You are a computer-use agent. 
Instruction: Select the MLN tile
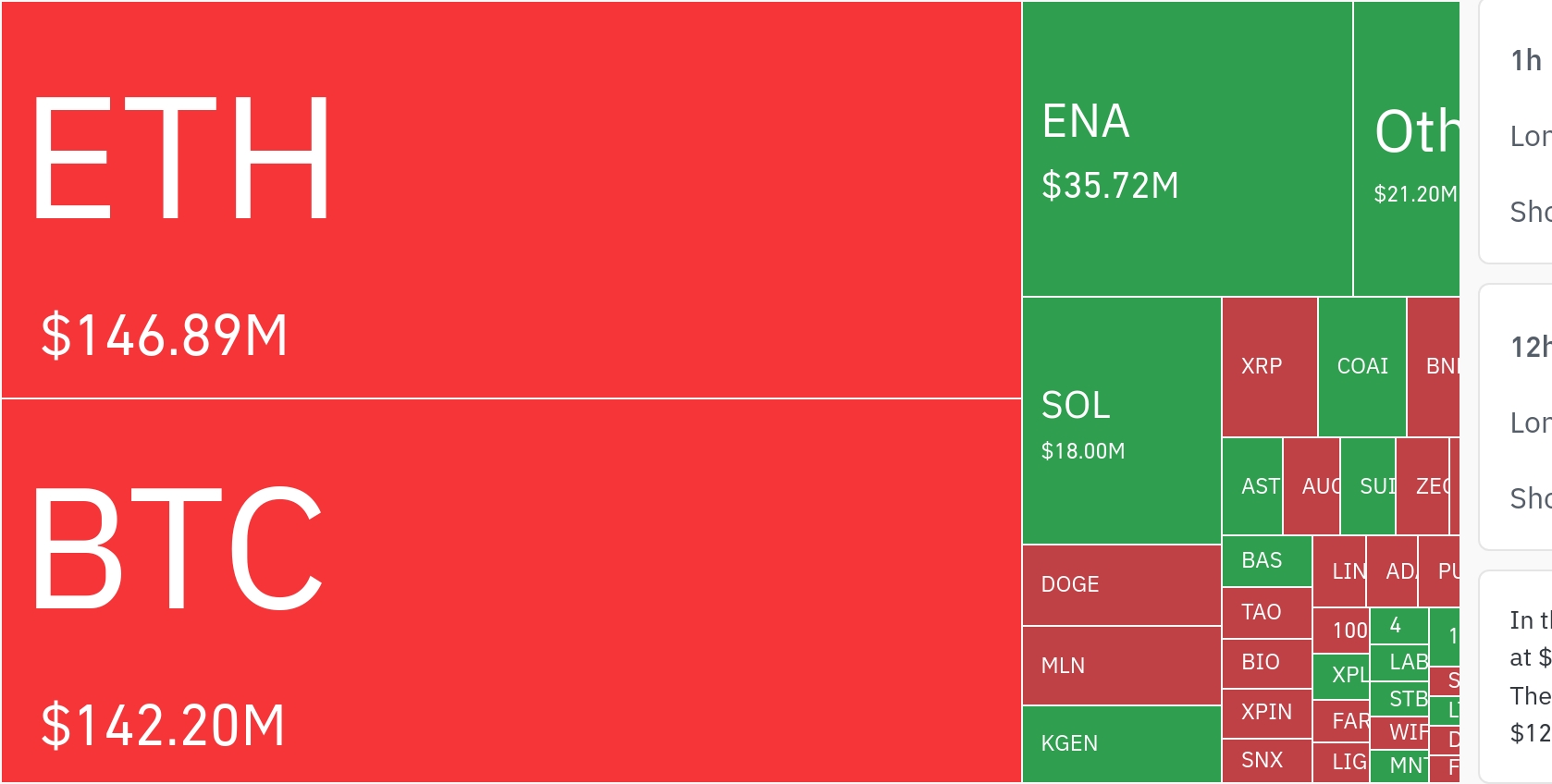[1121, 666]
